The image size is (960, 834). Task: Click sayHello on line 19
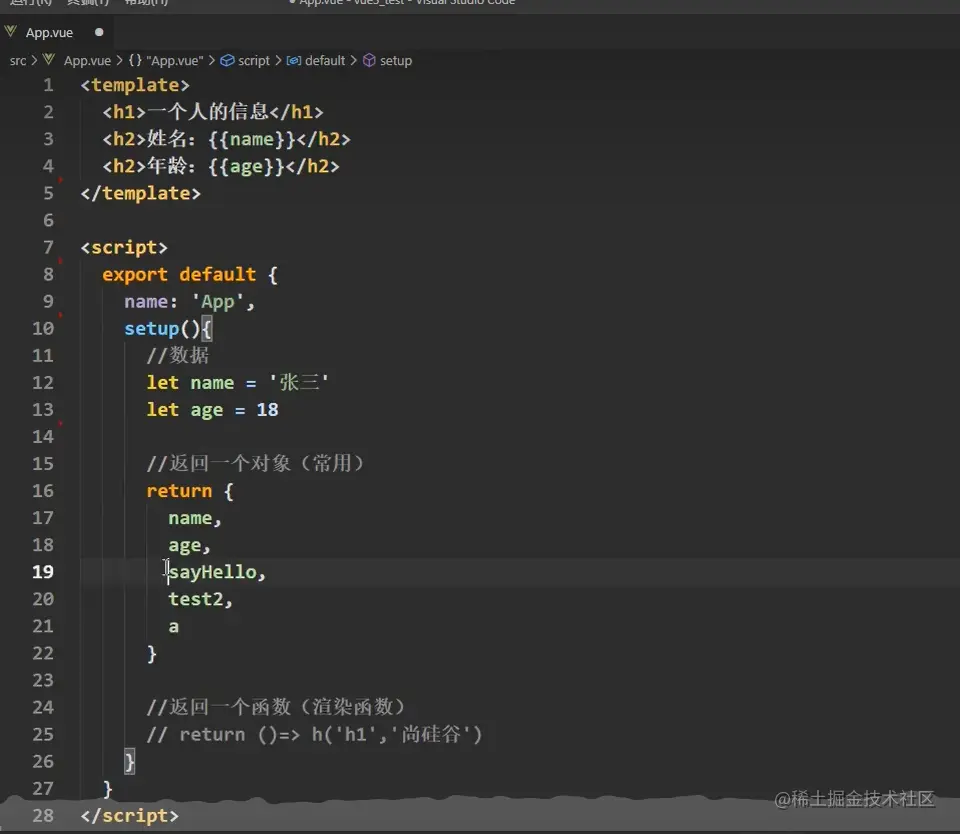(x=213, y=573)
